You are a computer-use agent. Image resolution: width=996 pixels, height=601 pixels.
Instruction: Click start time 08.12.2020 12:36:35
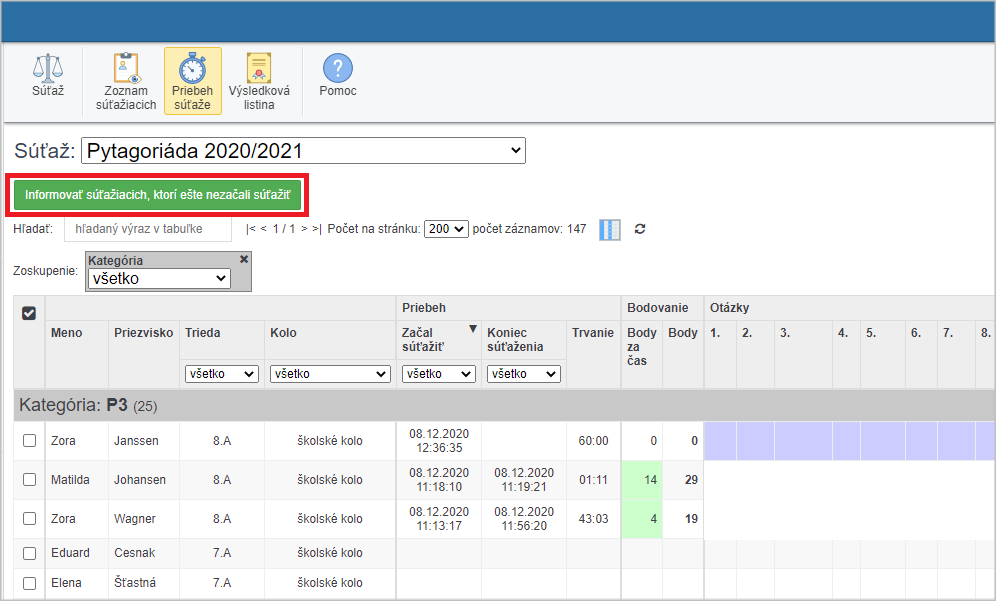point(439,441)
